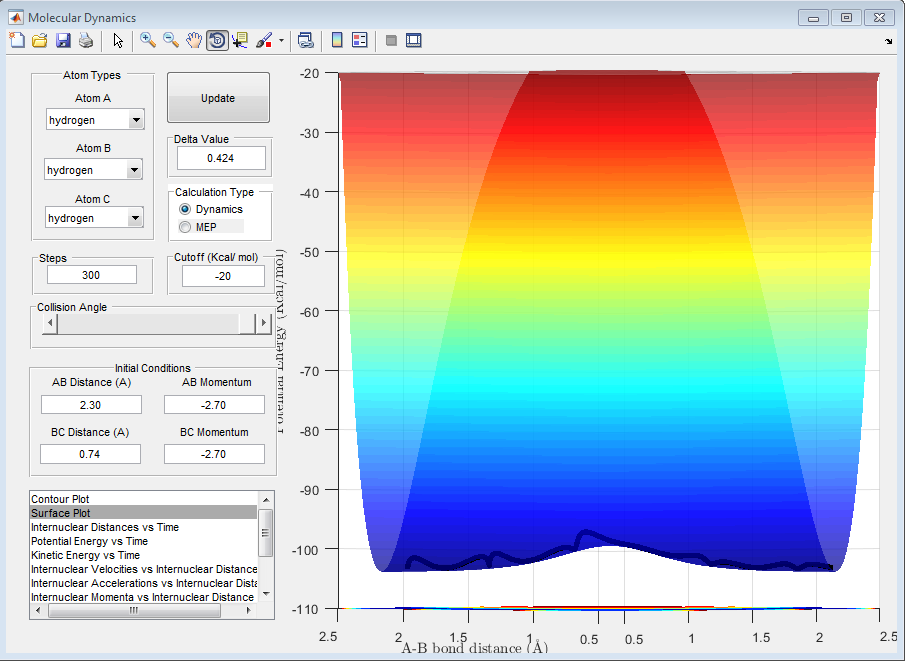Select the Zoom Out magnifier tool

click(x=171, y=40)
